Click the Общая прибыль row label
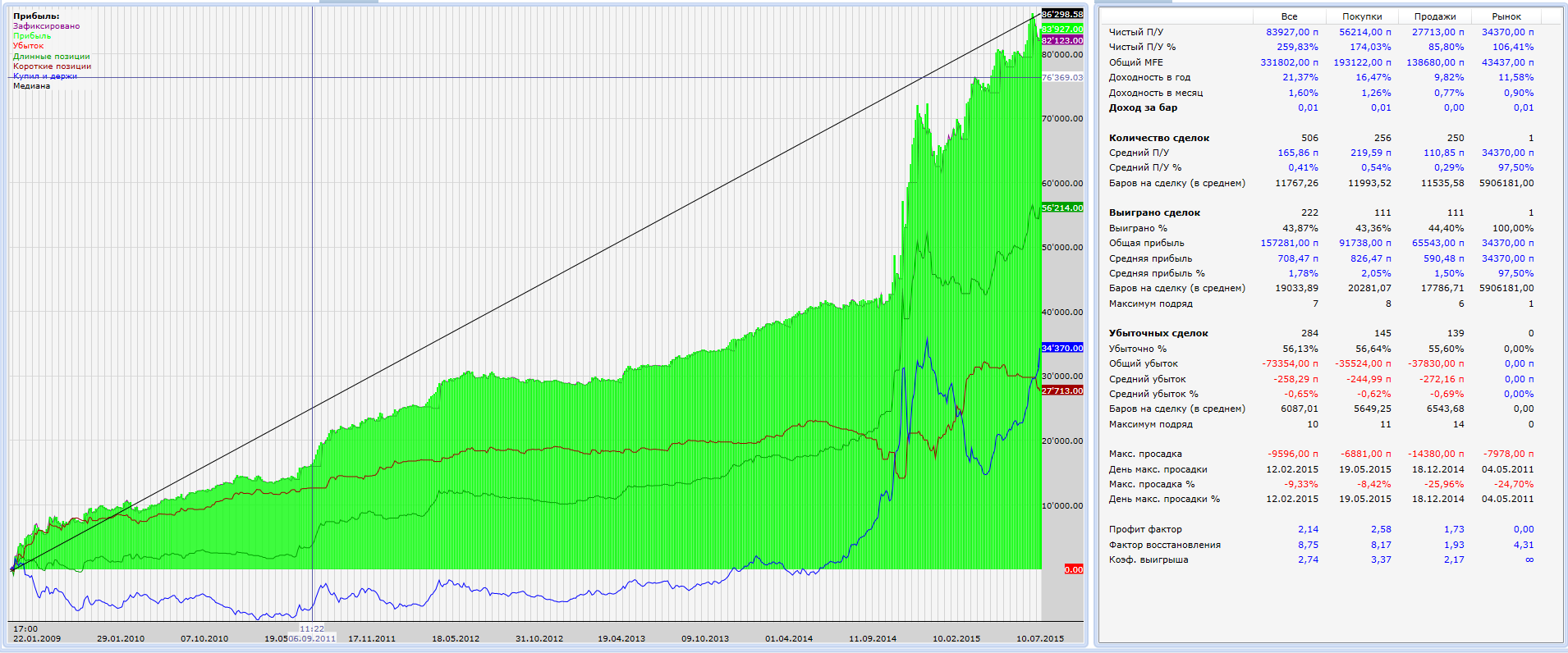The image size is (1568, 653). (1147, 243)
